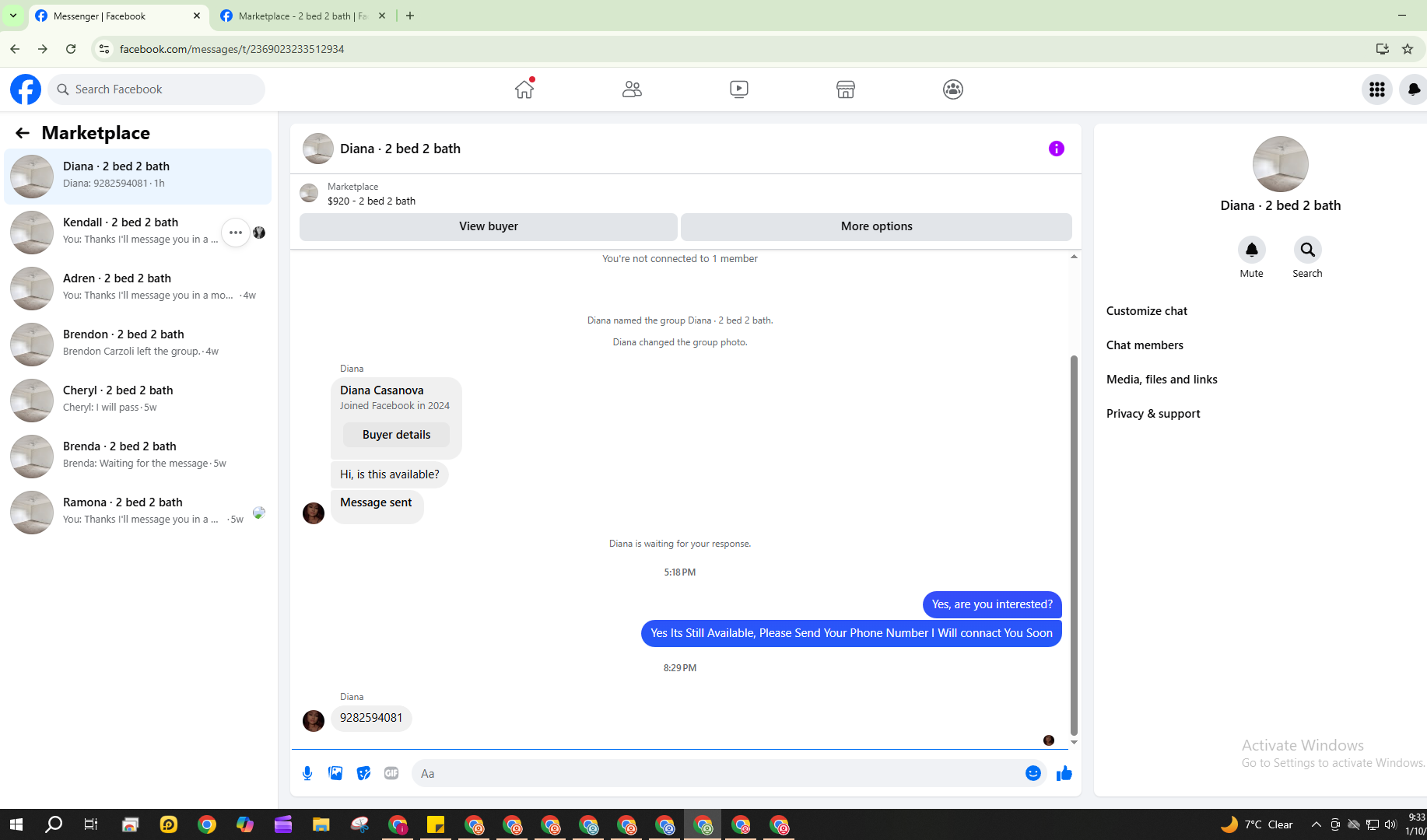Open browser tab list dropdown
The image size is (1427, 840).
pos(13,16)
